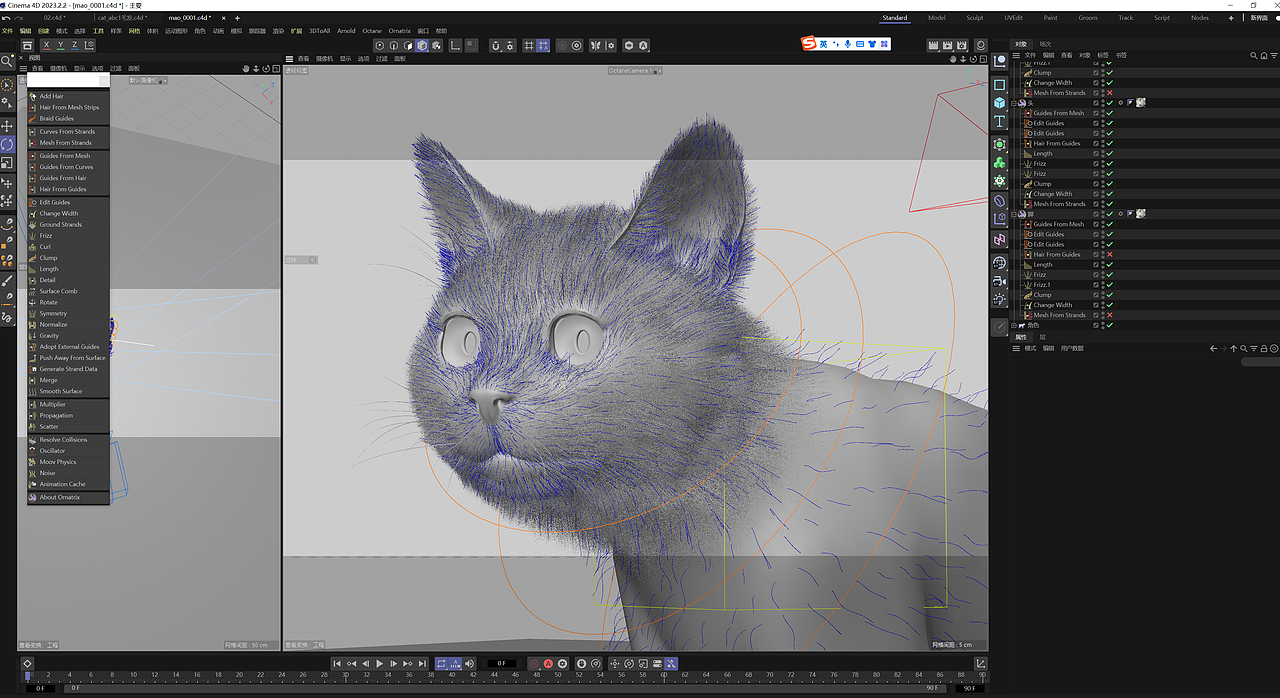1280x698 pixels.
Task: Select the Move tool in left toolbar
Action: click(7, 126)
